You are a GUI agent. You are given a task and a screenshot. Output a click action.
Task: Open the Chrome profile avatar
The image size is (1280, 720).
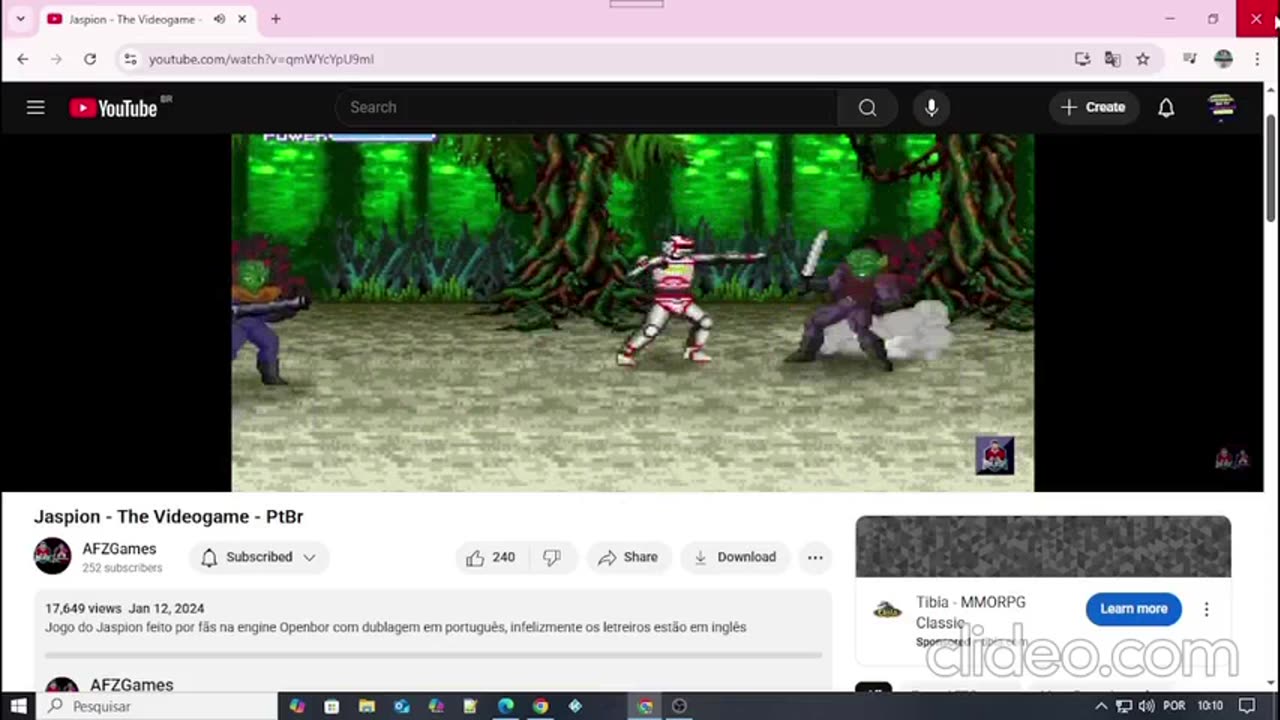(1223, 59)
